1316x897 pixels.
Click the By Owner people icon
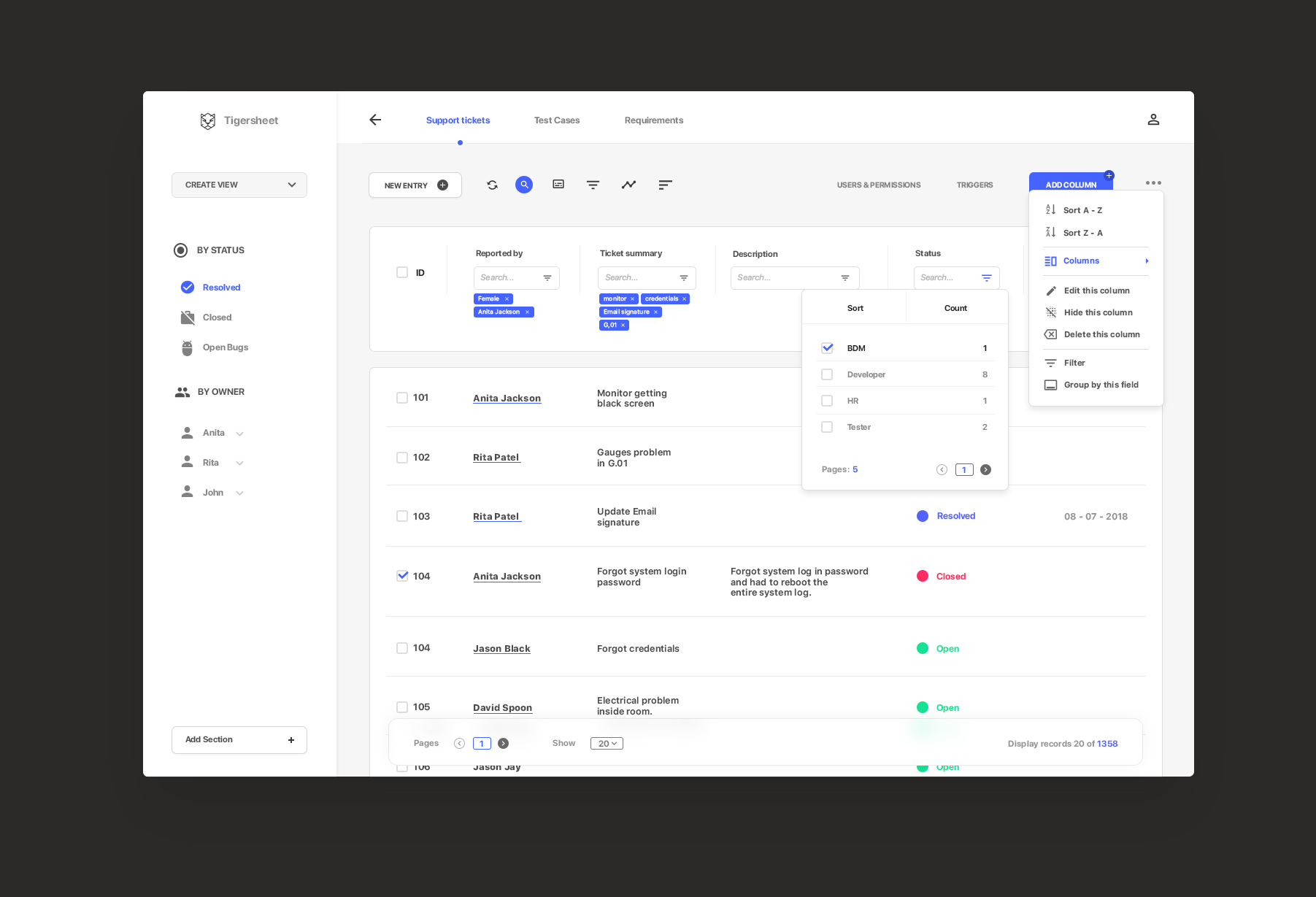click(x=182, y=392)
